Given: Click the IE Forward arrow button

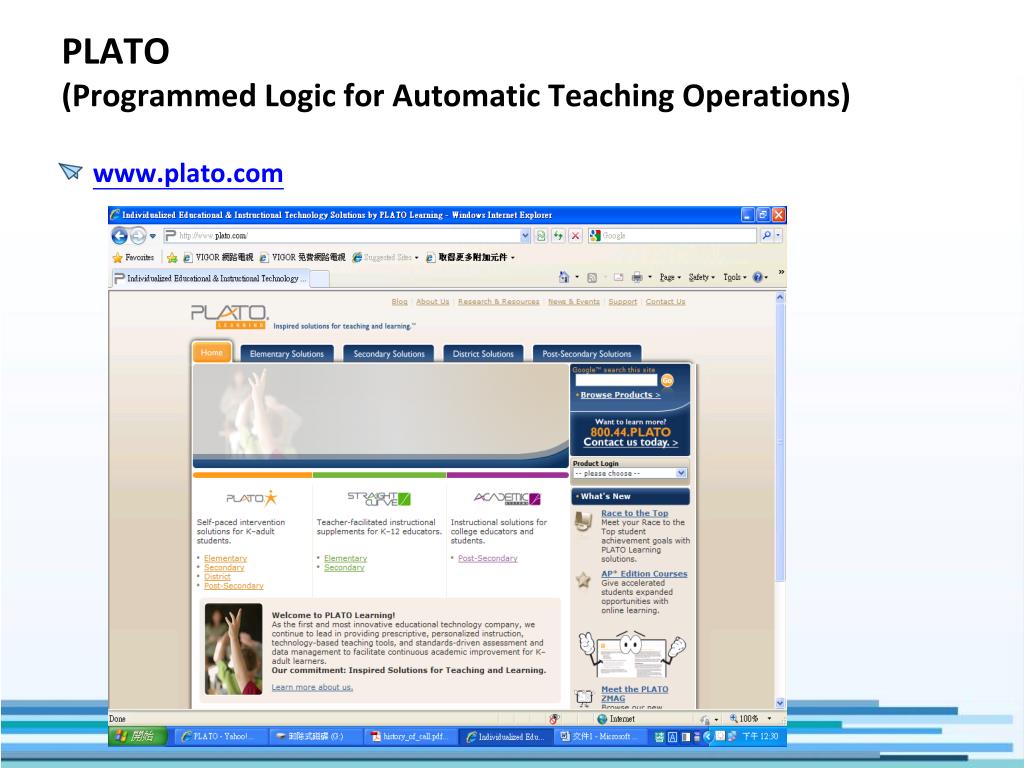Looking at the screenshot, I should [138, 236].
